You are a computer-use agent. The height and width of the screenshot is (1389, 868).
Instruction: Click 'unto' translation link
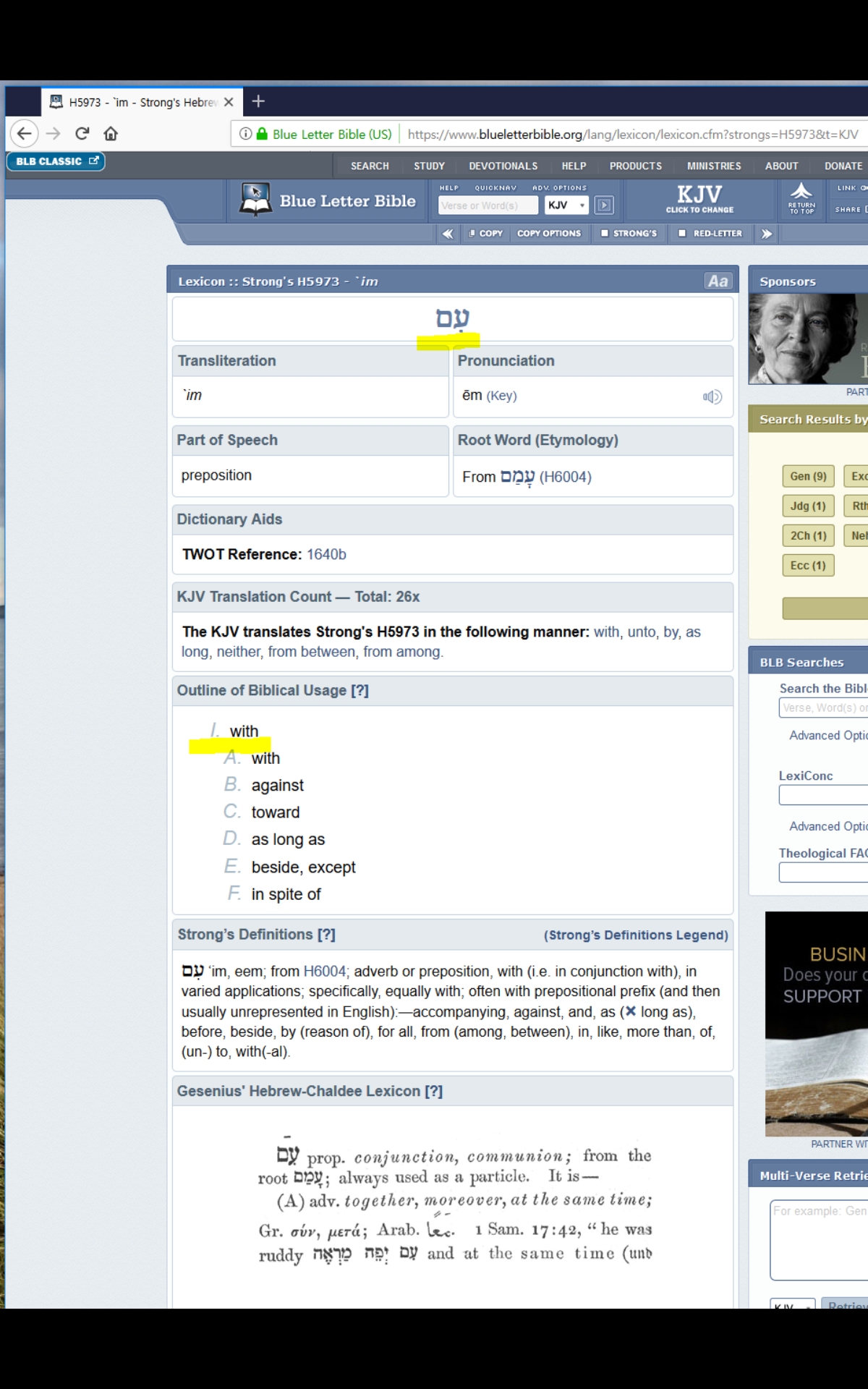pos(642,632)
